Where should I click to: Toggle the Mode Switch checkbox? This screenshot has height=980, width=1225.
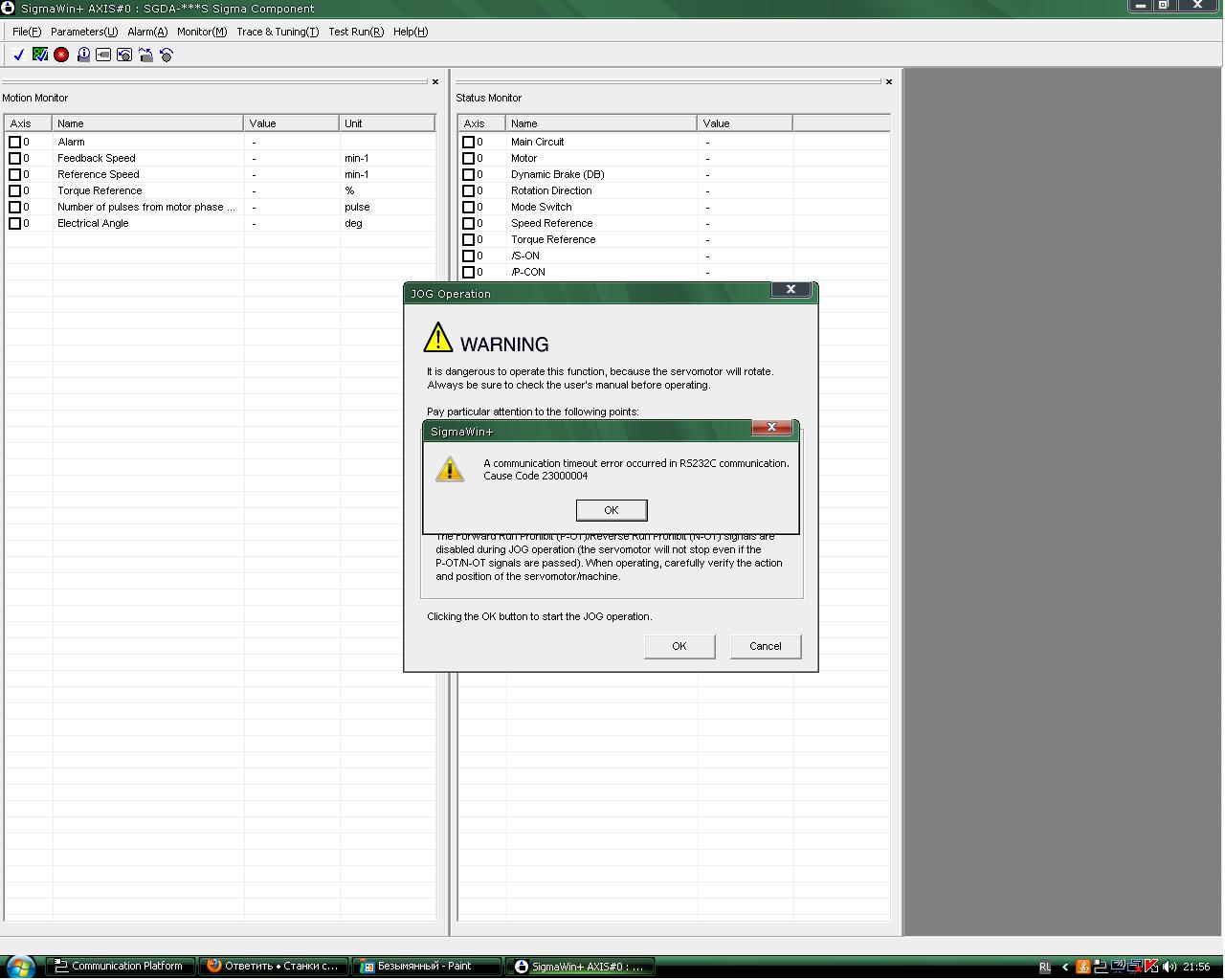(x=468, y=207)
